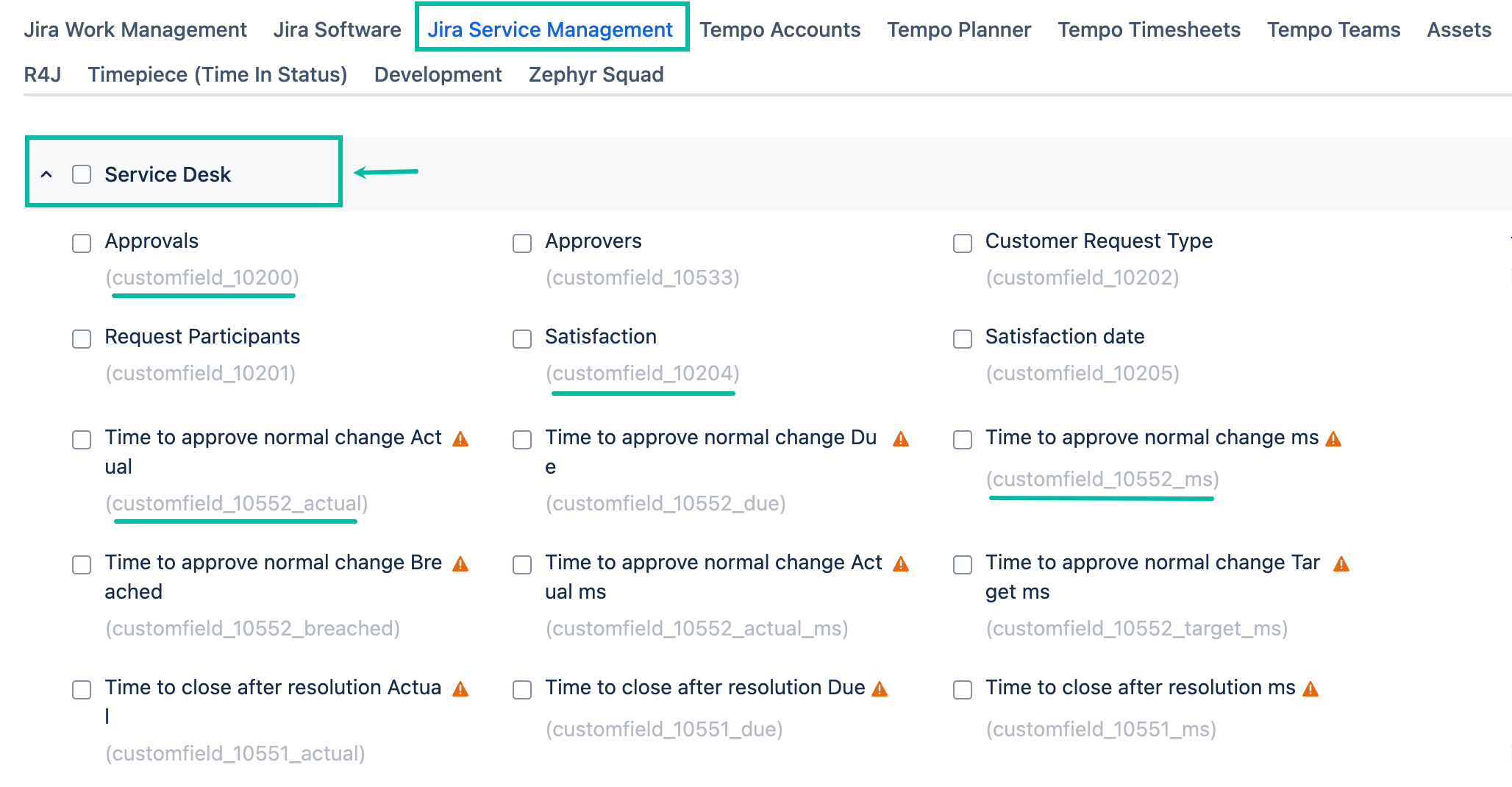Open the Timepiece (Time In Status) tab
This screenshot has width=1512, height=787.
pyautogui.click(x=218, y=74)
